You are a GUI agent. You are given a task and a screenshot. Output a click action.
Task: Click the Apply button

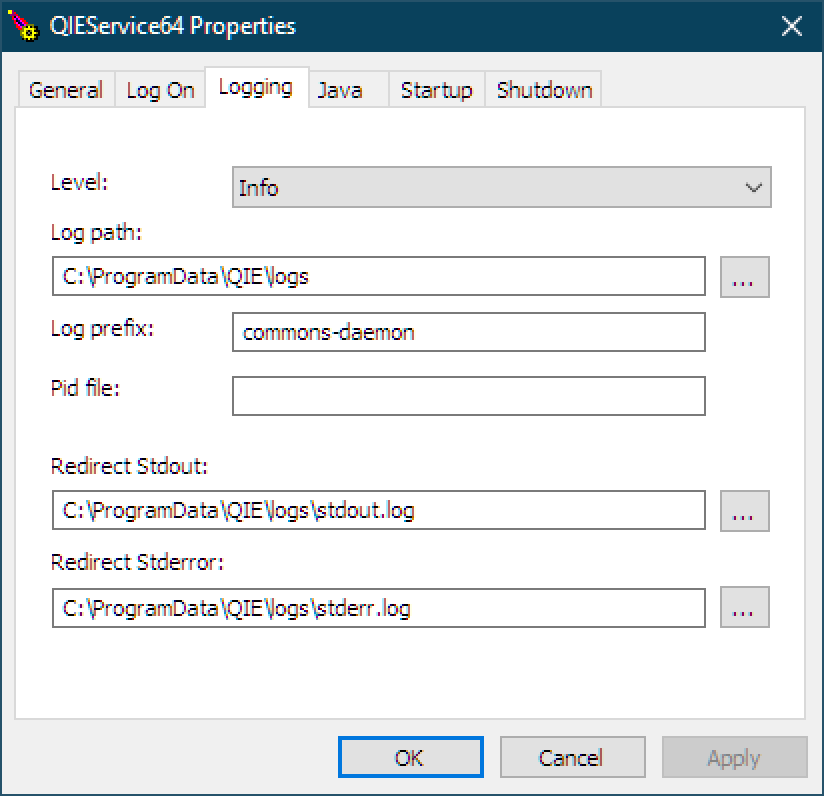click(x=734, y=757)
